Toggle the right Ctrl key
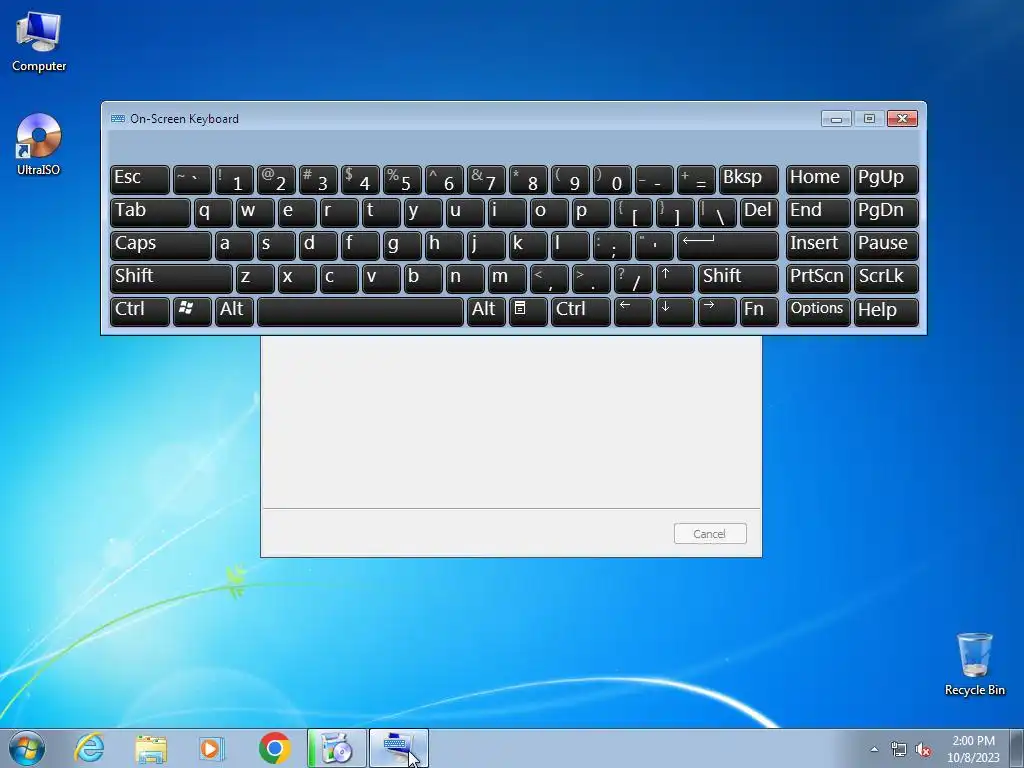 tap(581, 311)
